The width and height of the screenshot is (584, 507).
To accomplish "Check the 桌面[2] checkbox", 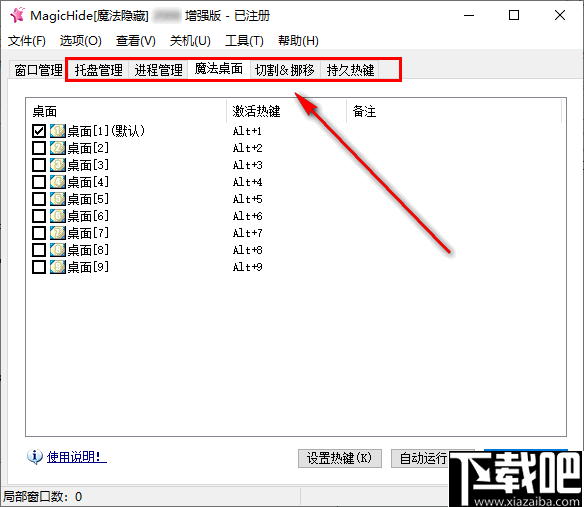I will tap(39, 148).
